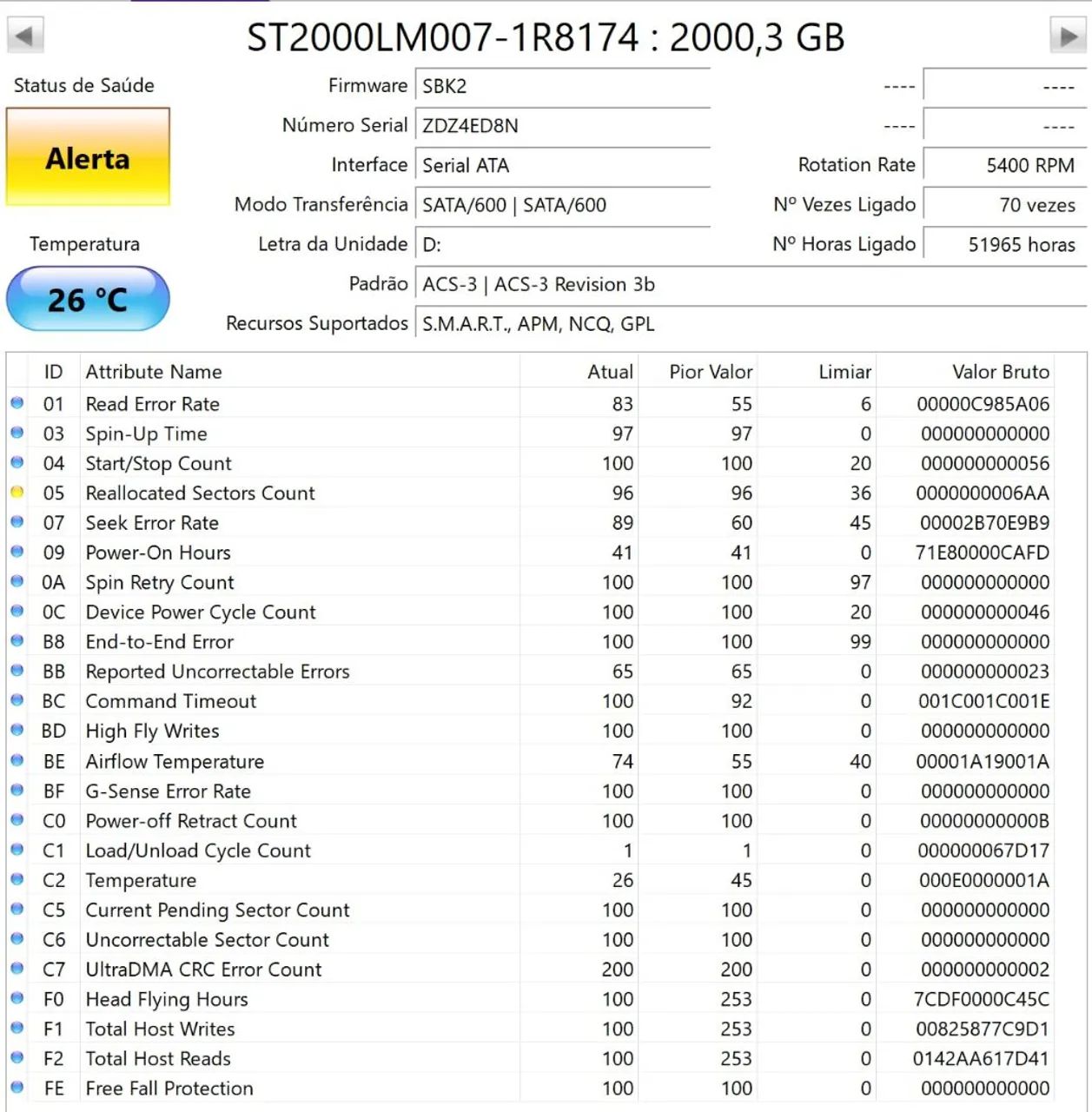Screen dimensions: 1092x1112
Task: Click the Padrão field ACS-3 Revision 3b
Action: coord(751,284)
